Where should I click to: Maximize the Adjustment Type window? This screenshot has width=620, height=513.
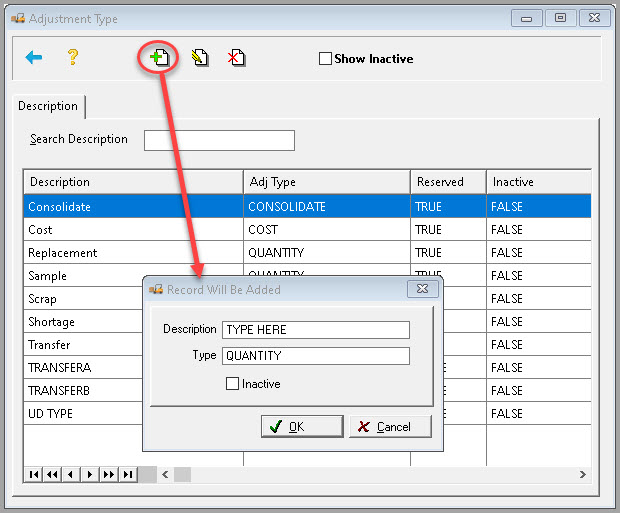560,18
